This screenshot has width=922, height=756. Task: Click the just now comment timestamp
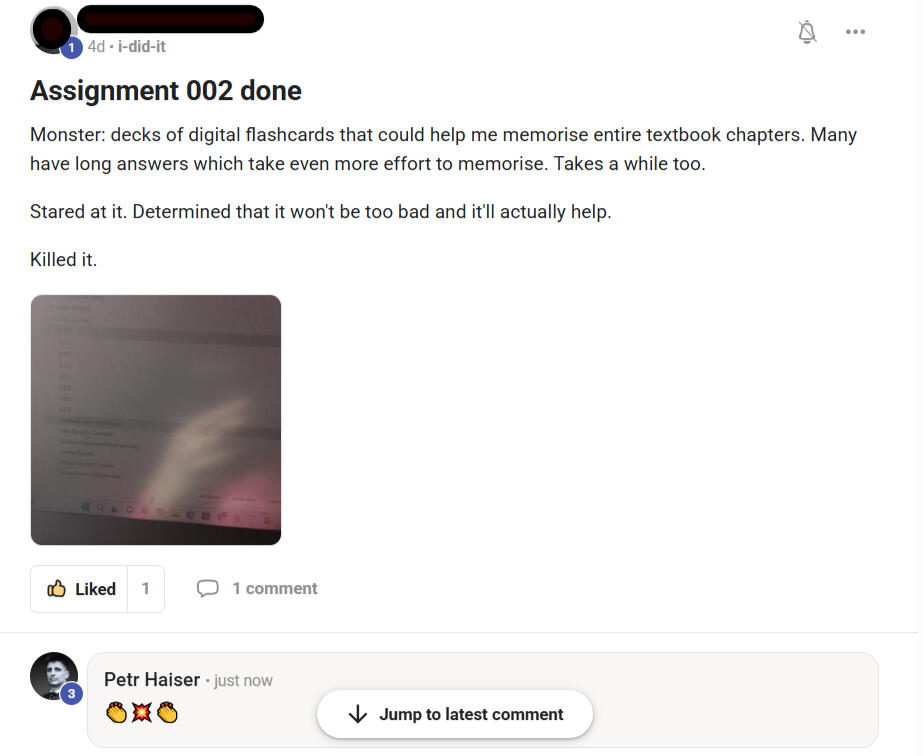tap(243, 681)
